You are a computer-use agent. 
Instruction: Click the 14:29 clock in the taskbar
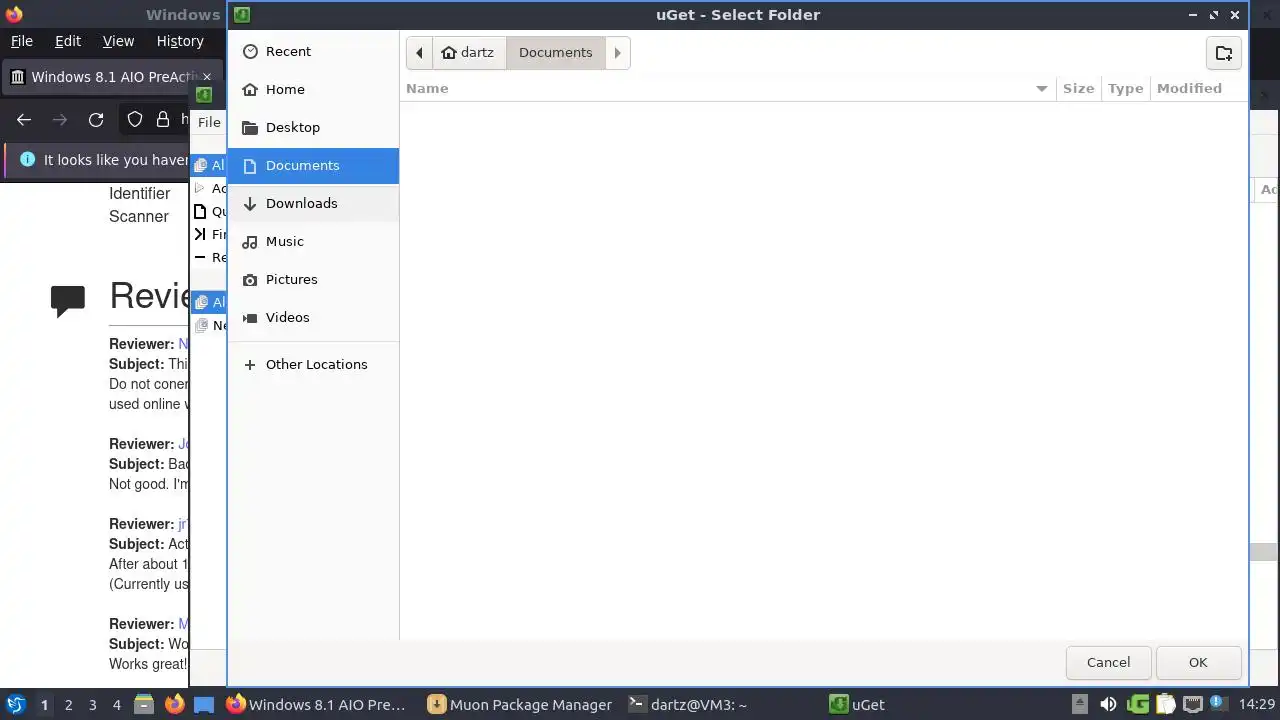coord(1257,705)
